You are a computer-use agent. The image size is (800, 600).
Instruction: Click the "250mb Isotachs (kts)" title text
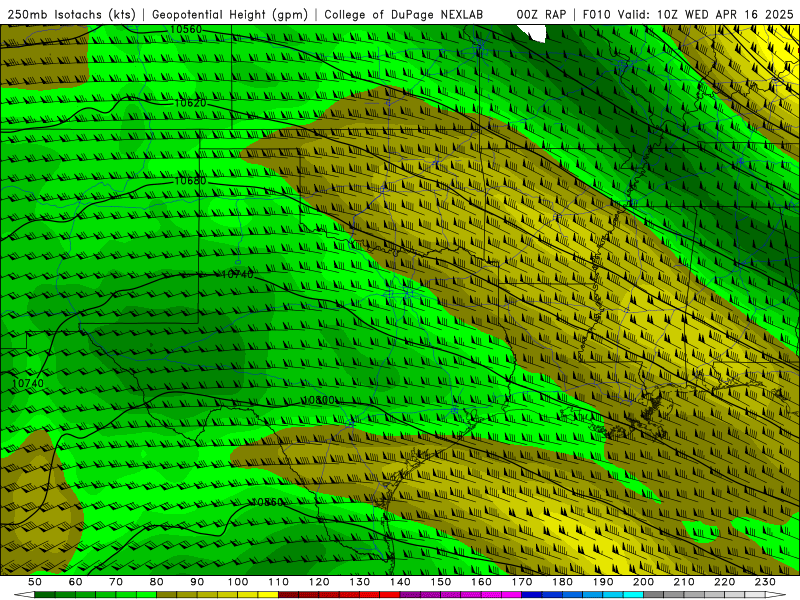coord(71,15)
